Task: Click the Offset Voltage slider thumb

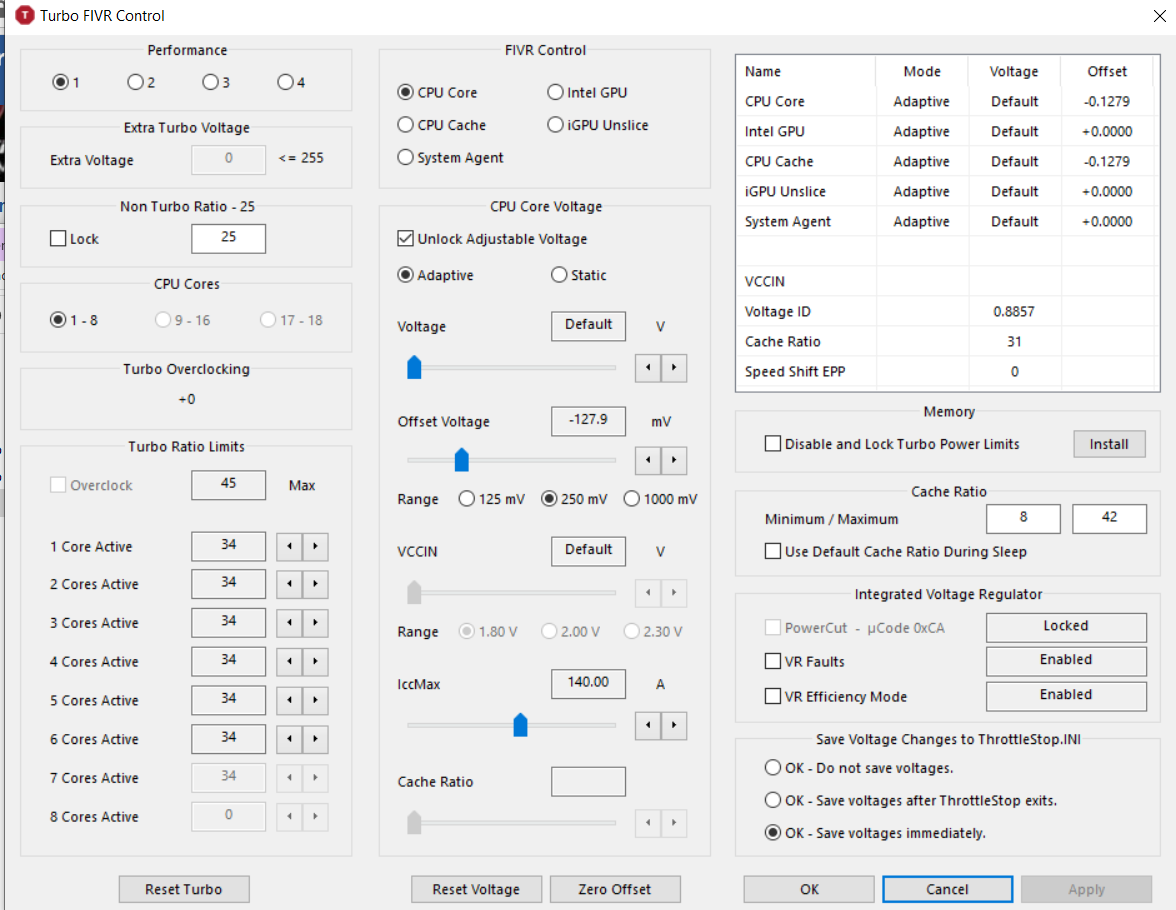Action: pos(462,460)
